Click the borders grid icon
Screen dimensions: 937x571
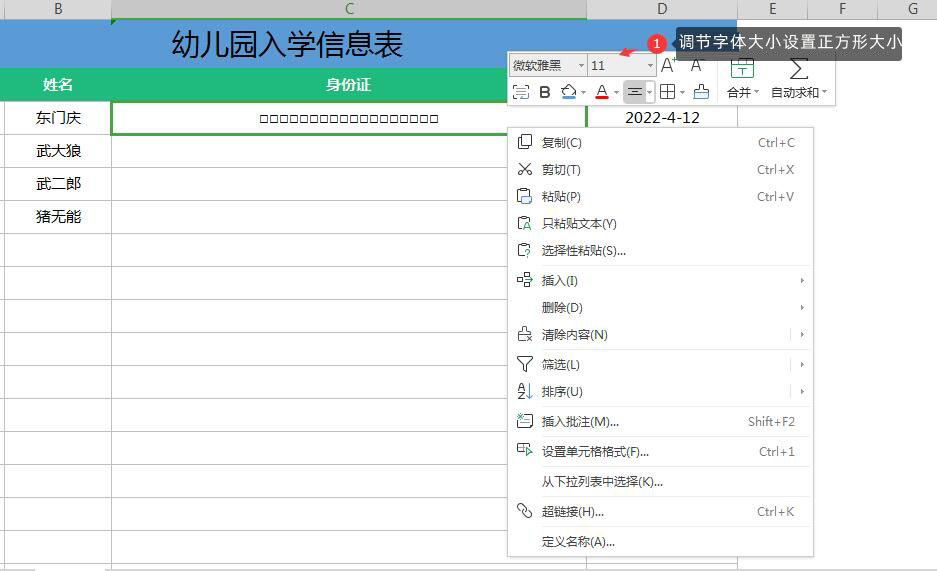(667, 92)
